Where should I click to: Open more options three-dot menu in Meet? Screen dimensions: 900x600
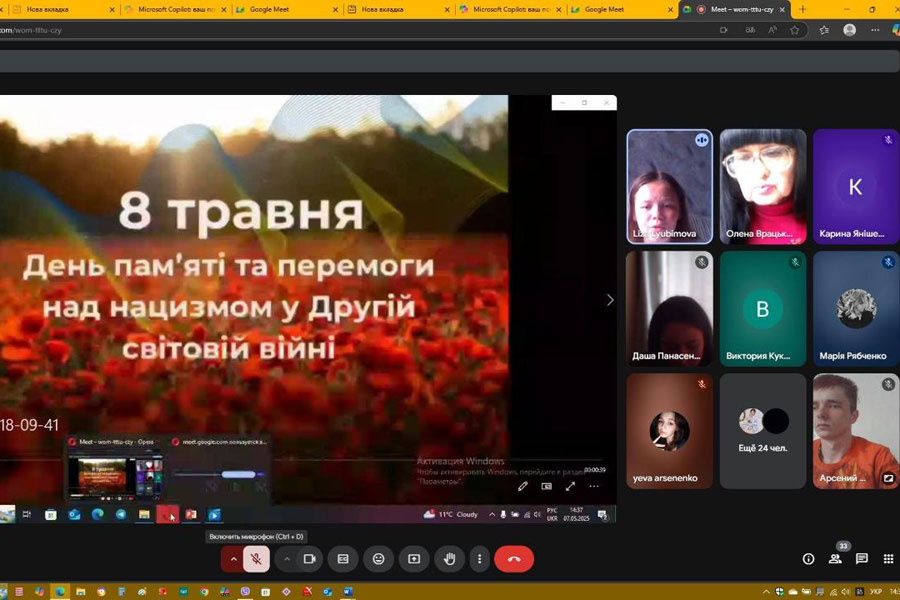click(479, 559)
